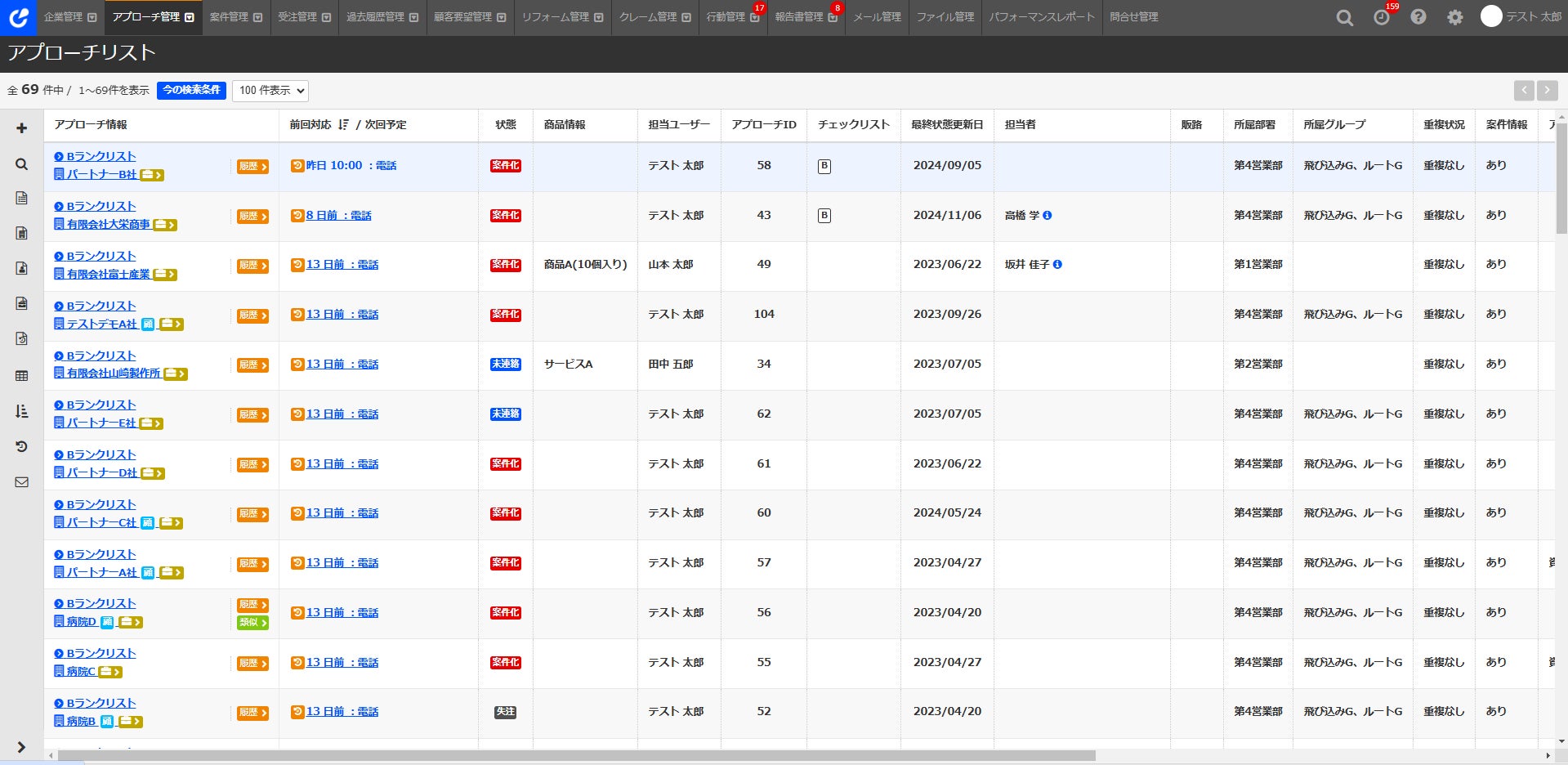The width and height of the screenshot is (1568, 765).
Task: Open the search icon in the left sidebar
Action: [x=22, y=164]
